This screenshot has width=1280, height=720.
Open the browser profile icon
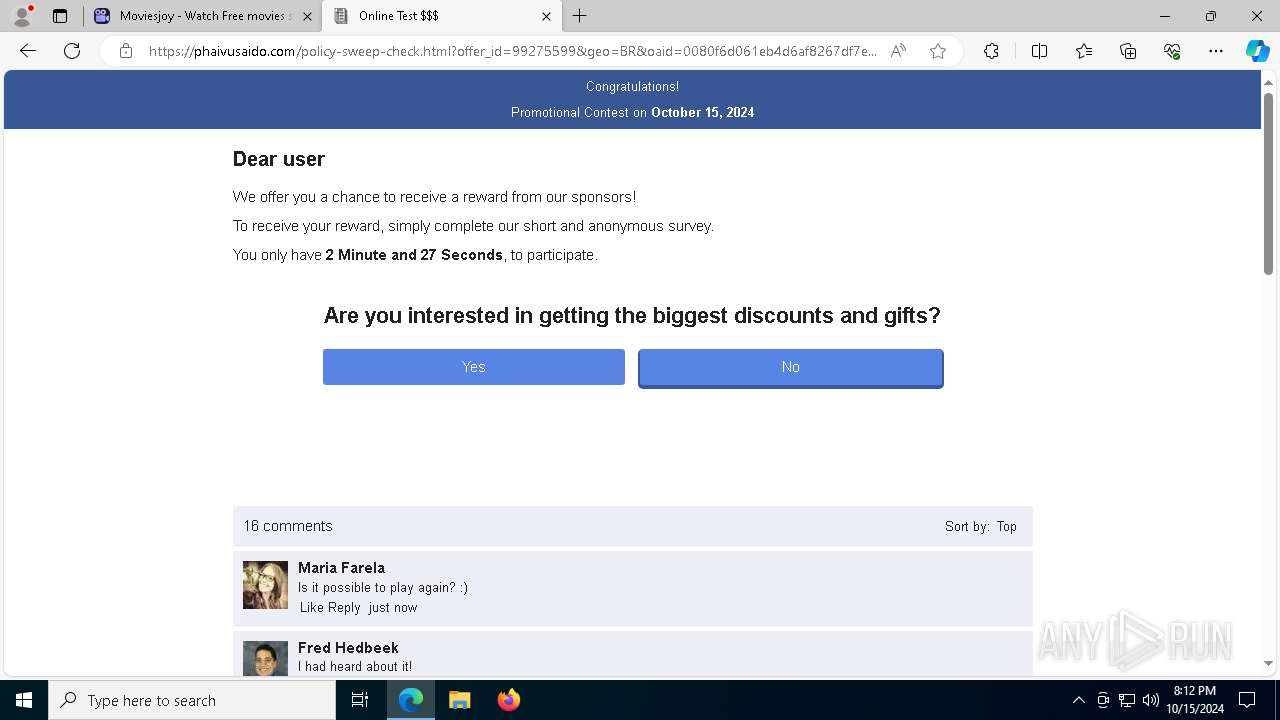[22, 16]
